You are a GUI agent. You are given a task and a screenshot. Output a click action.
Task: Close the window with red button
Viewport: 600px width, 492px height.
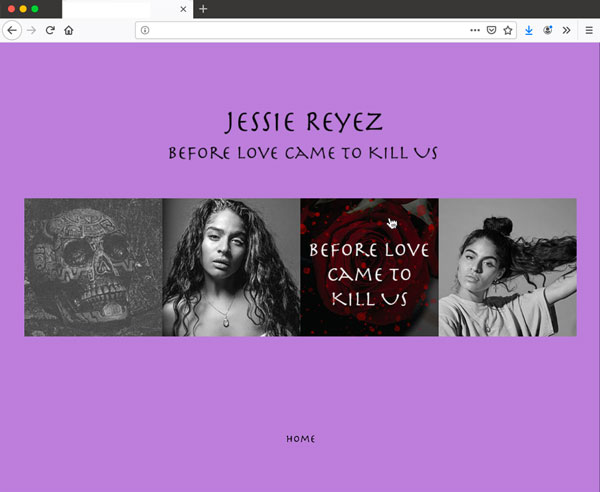click(11, 9)
